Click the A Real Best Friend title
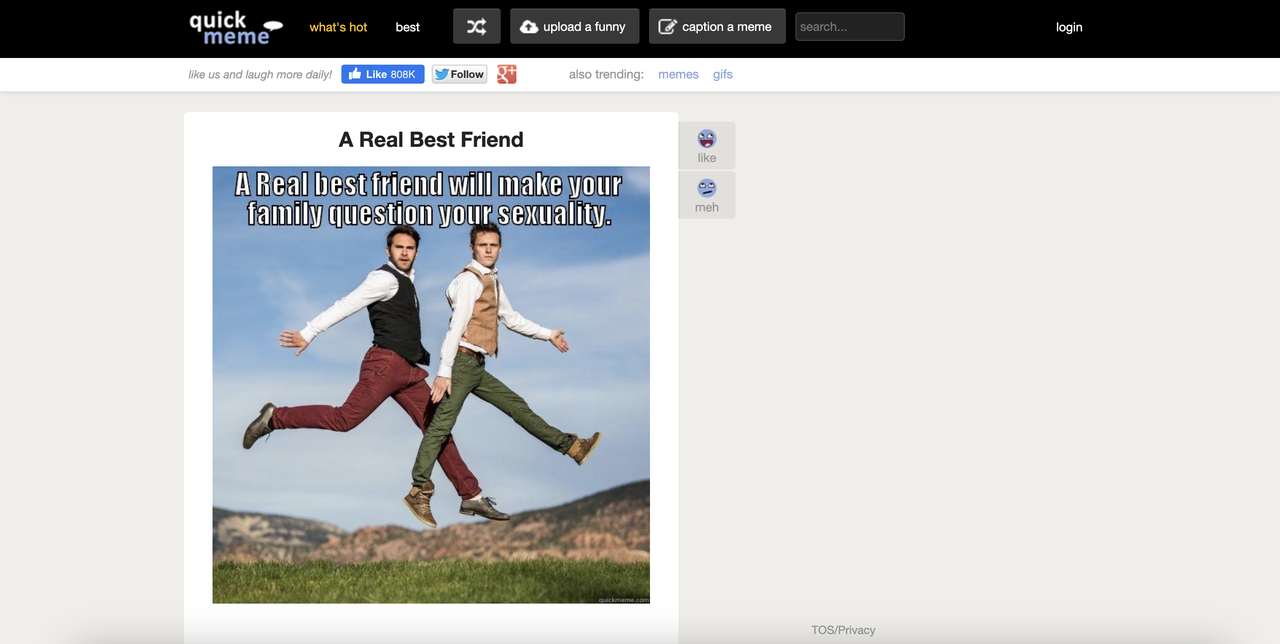1280x644 pixels. (x=431, y=140)
